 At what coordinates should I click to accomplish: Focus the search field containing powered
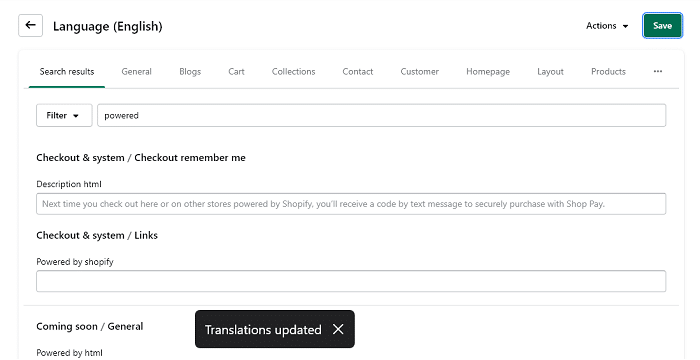click(382, 115)
